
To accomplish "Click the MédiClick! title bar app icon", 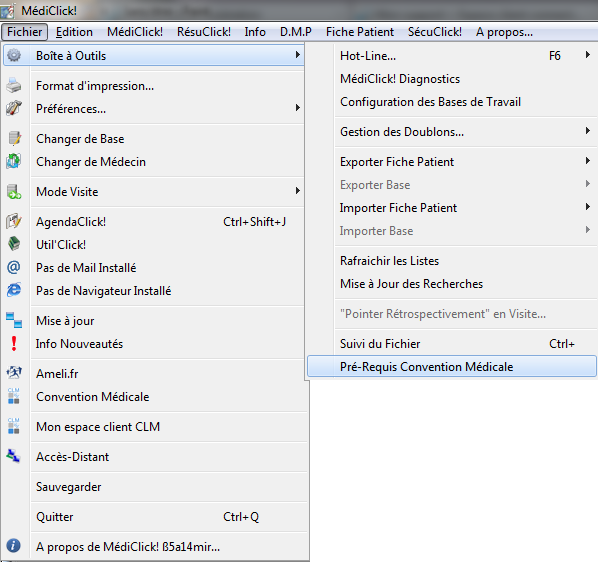I will click(7, 11).
